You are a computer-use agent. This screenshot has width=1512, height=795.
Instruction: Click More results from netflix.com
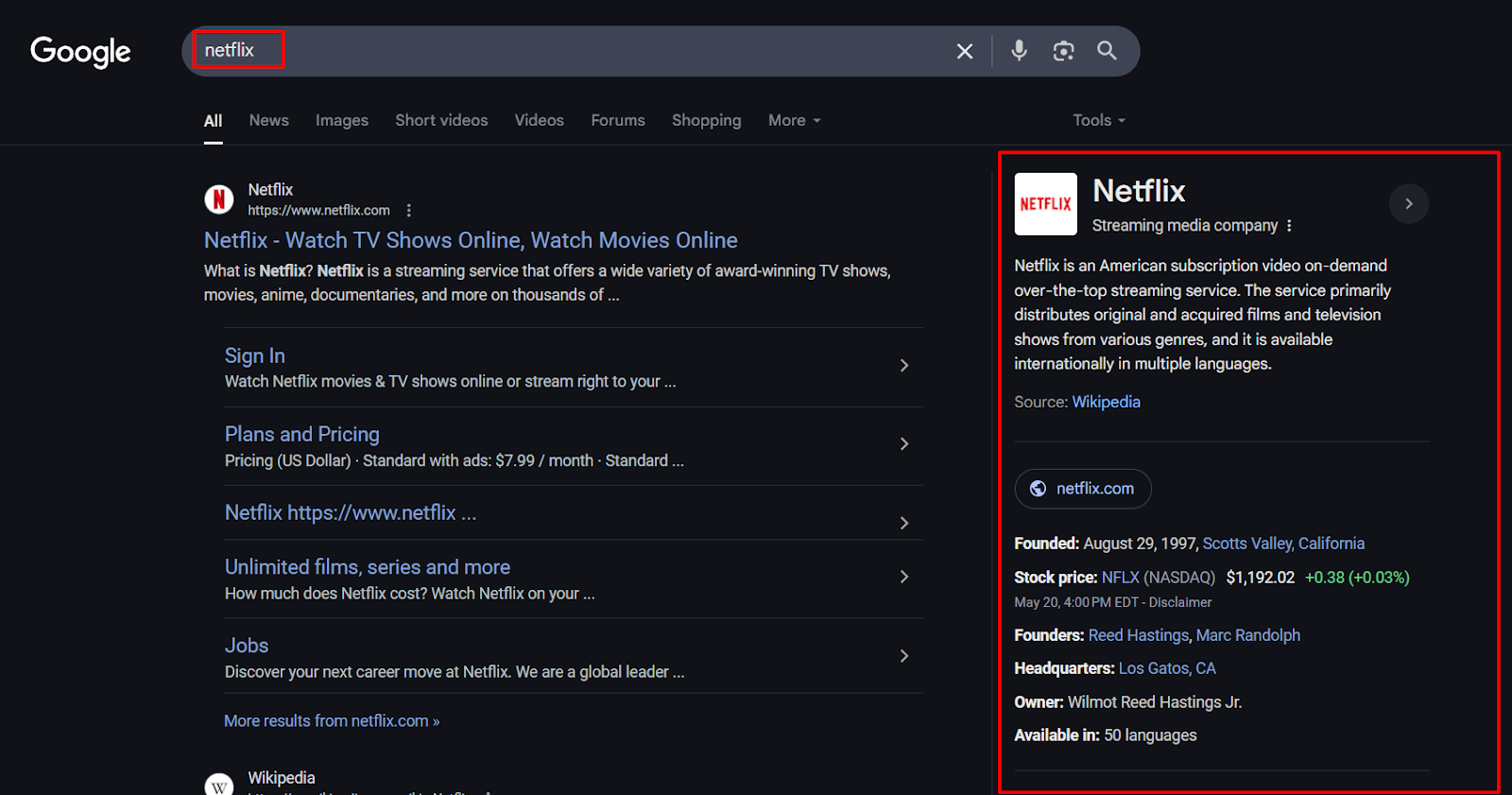tap(332, 721)
